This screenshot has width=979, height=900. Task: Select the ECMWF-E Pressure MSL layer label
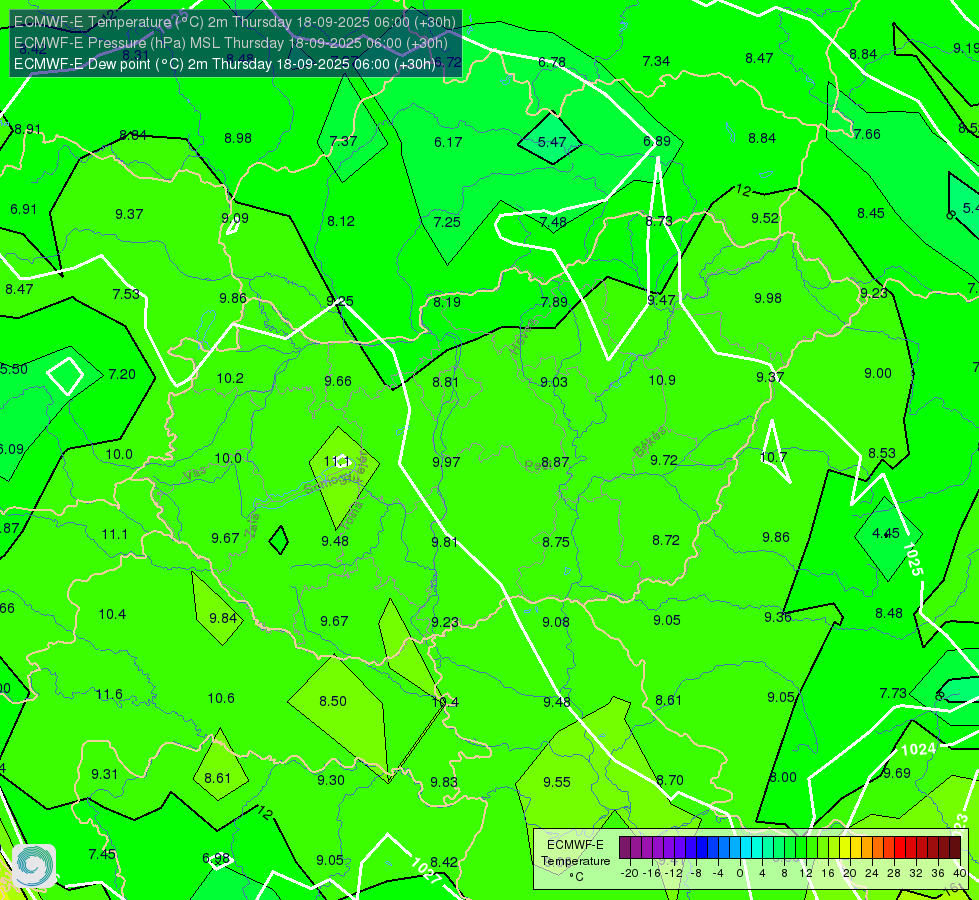(230, 43)
